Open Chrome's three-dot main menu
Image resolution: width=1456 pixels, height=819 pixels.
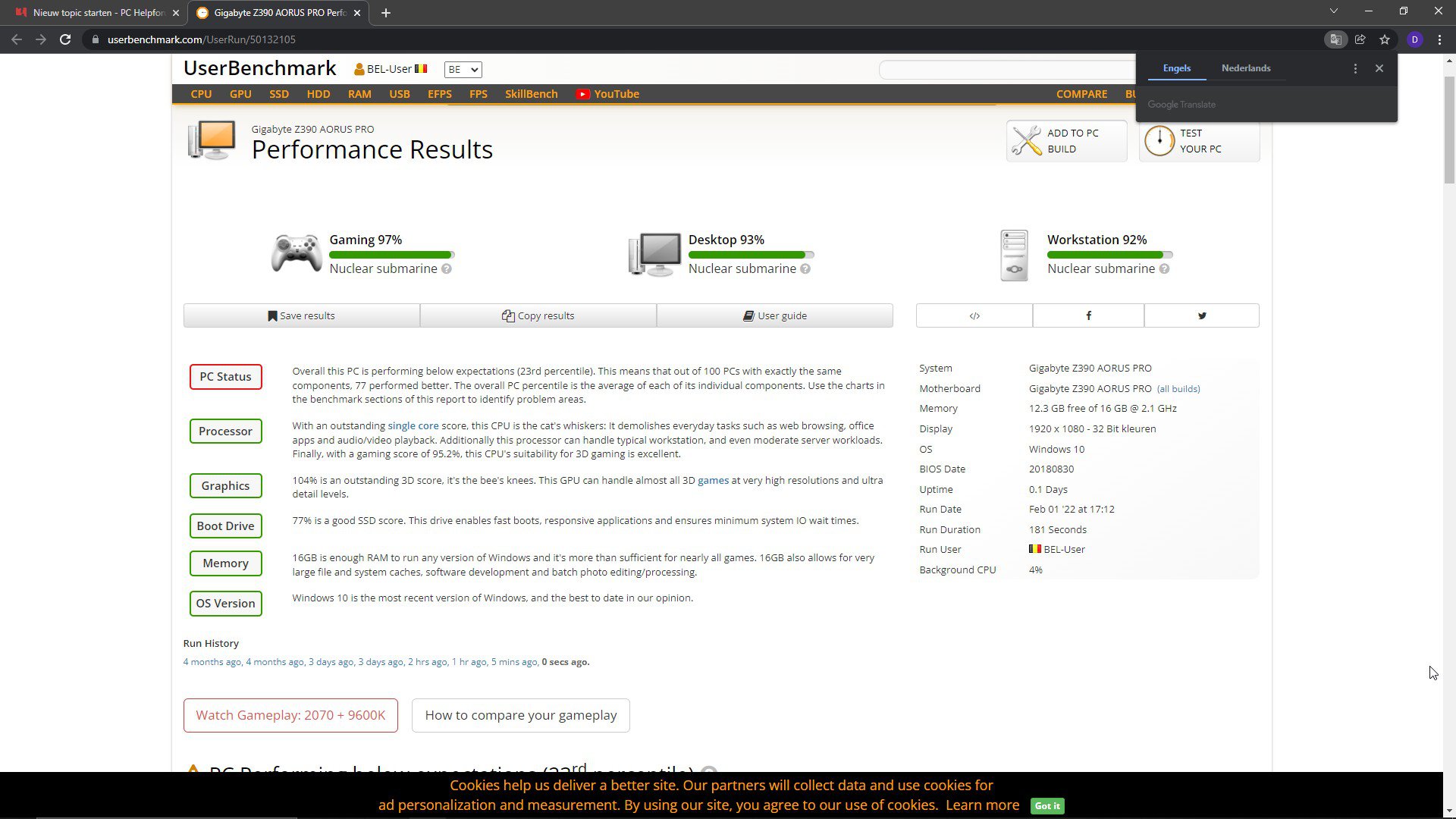click(x=1439, y=39)
